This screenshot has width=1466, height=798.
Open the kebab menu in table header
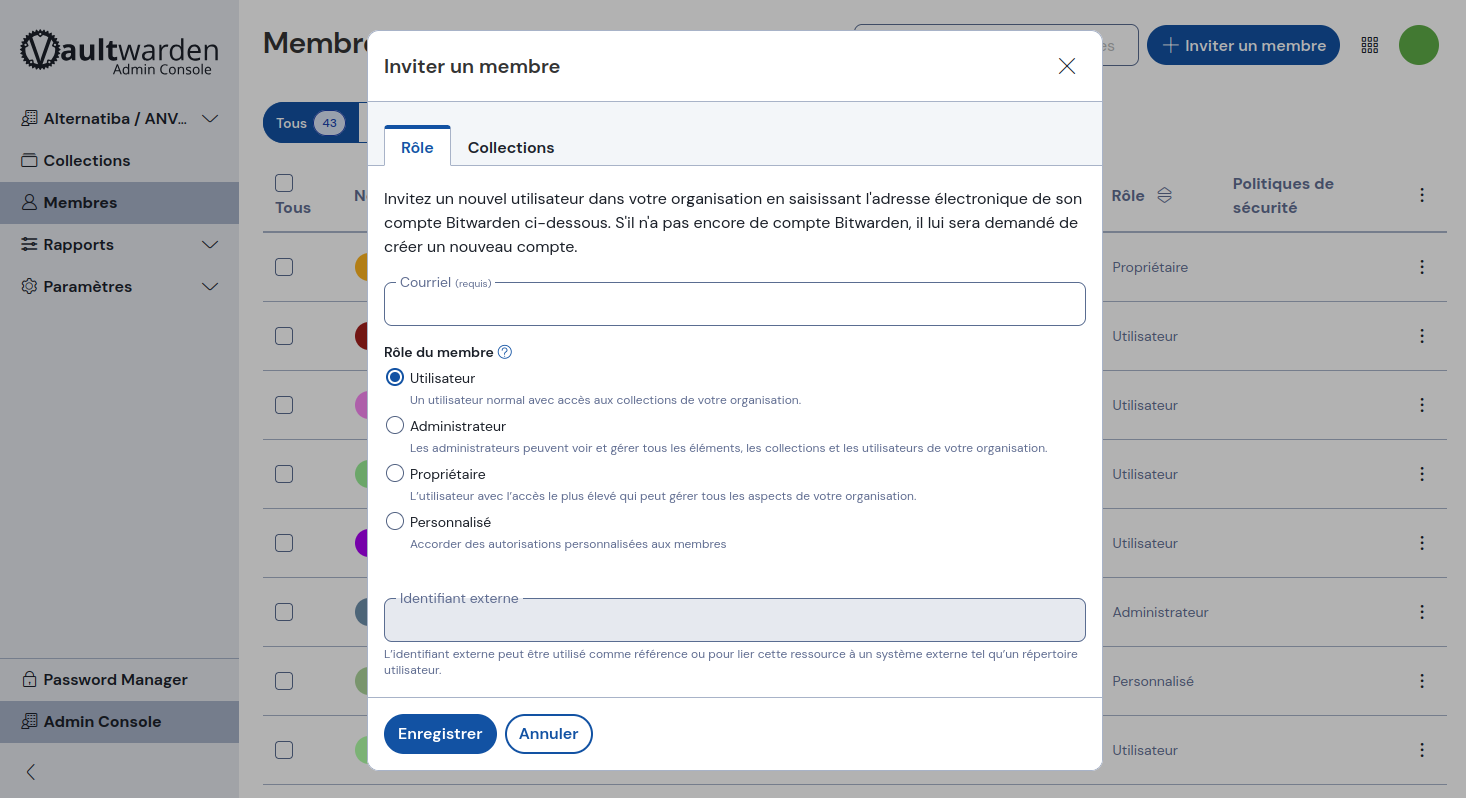pos(1421,195)
